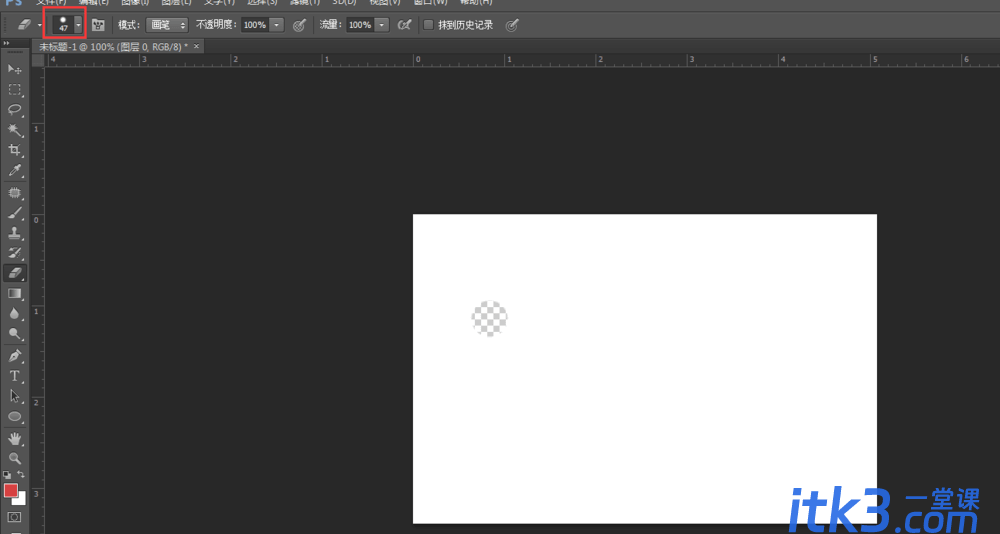This screenshot has height=534, width=1000.
Task: Click the 流量 100% value field
Action: [x=360, y=25]
